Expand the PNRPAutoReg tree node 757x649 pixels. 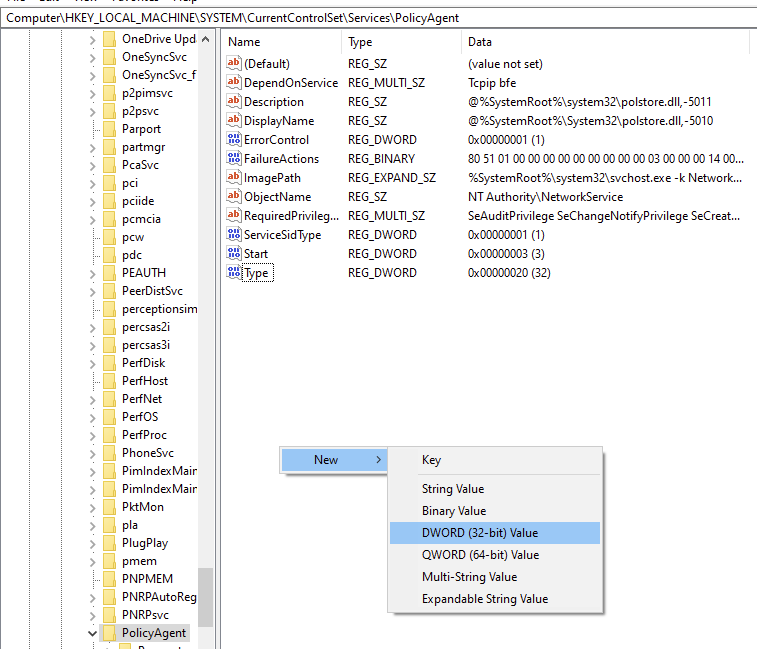92,598
